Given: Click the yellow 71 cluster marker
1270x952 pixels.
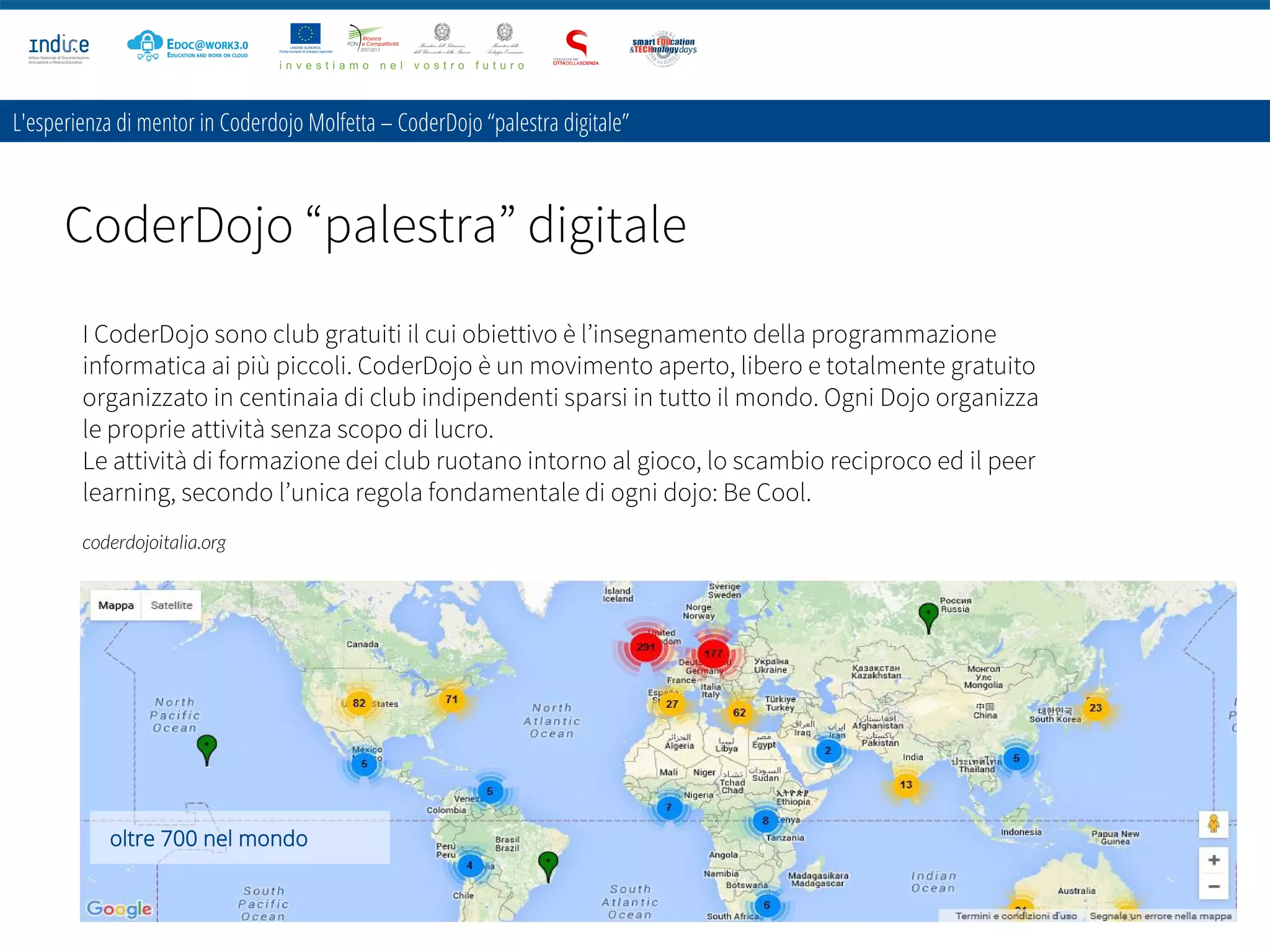Looking at the screenshot, I should (x=451, y=699).
